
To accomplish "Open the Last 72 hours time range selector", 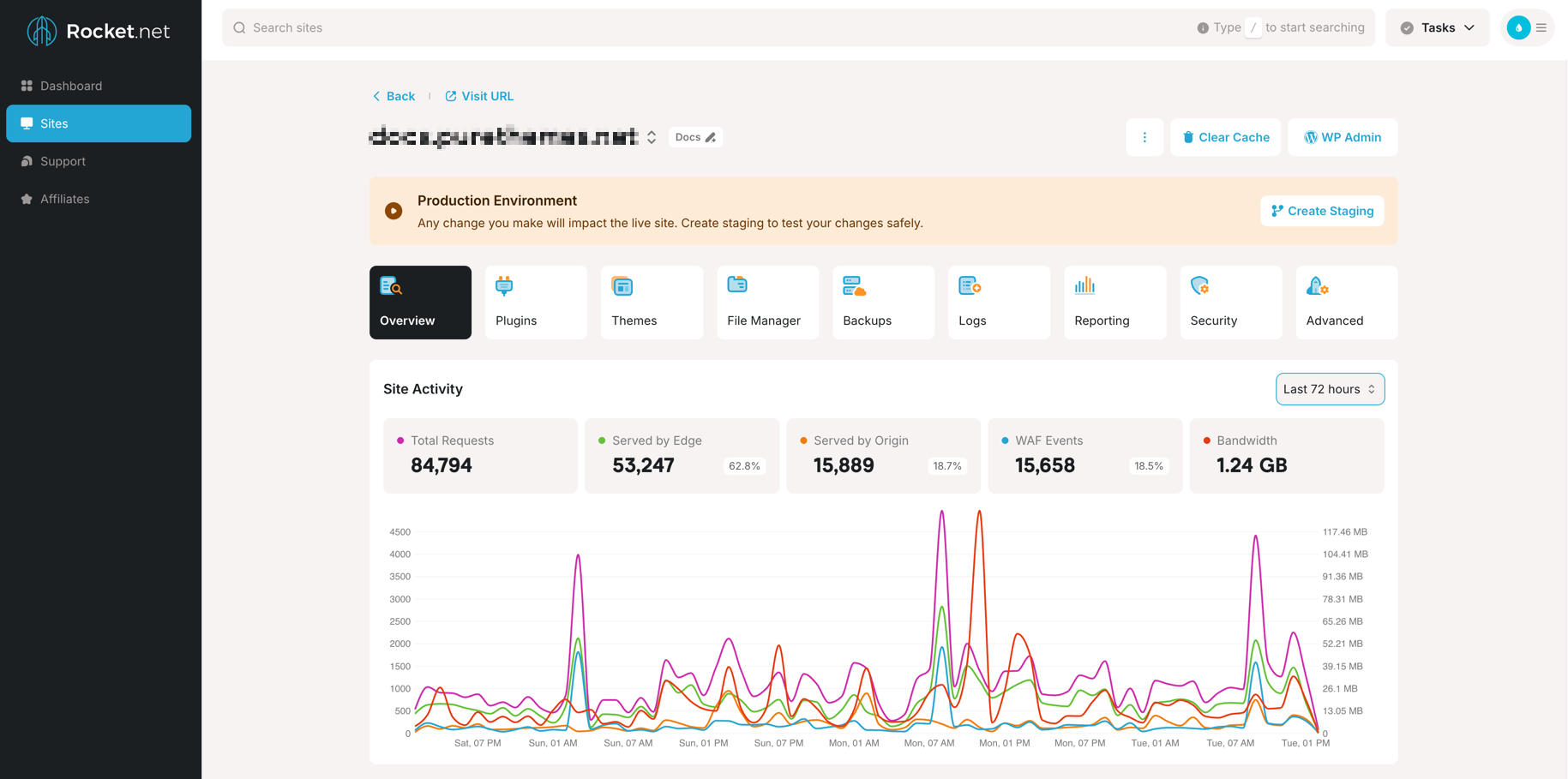I will tap(1329, 389).
